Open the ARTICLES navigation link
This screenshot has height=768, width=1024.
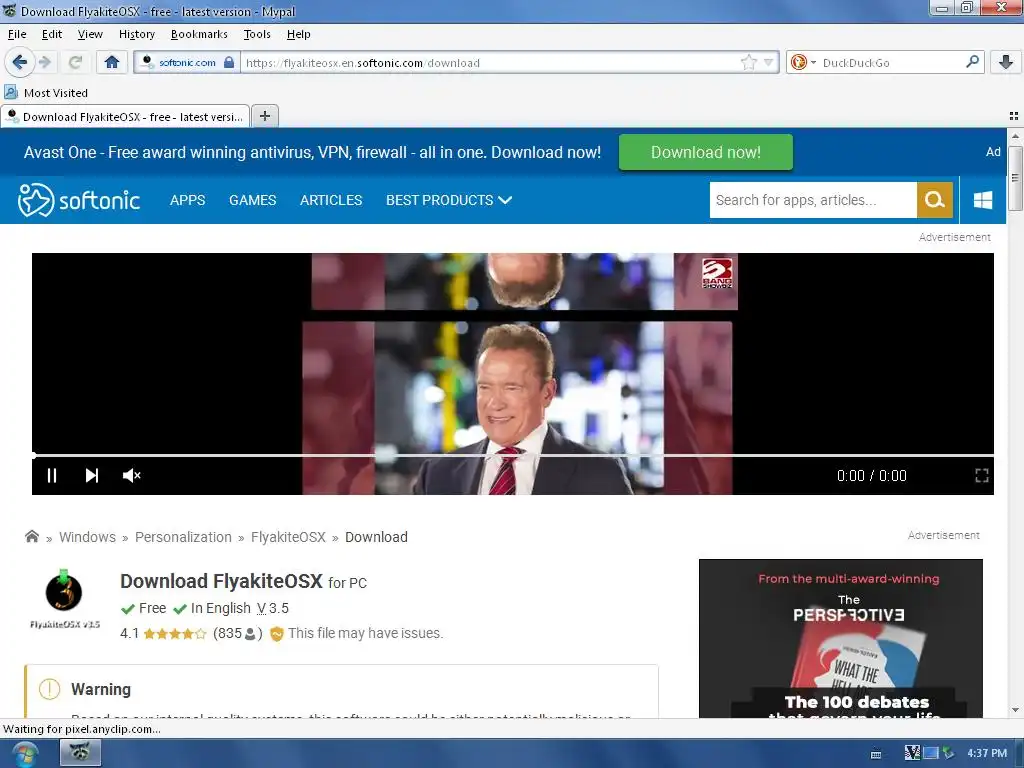[330, 200]
